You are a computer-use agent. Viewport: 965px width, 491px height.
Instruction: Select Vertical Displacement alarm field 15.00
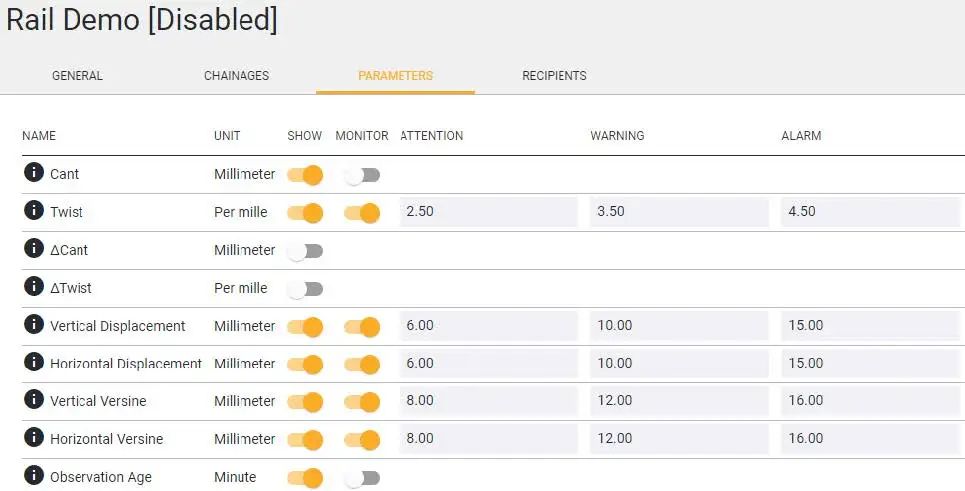tap(870, 325)
